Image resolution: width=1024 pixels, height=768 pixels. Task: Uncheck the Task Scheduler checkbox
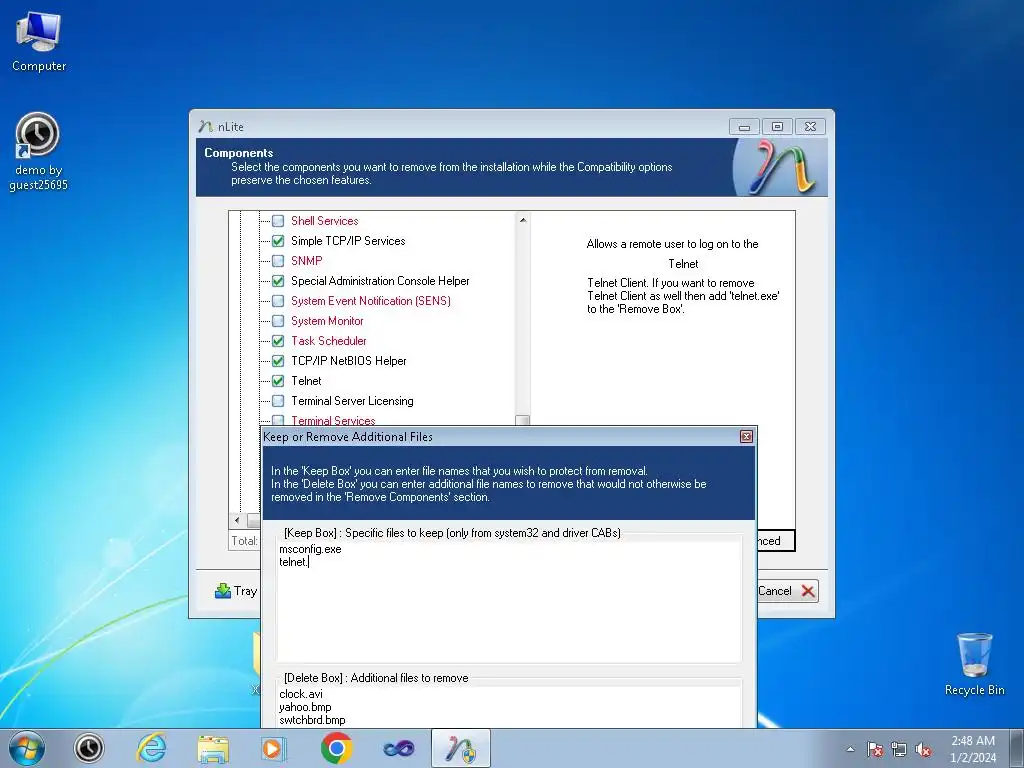278,341
